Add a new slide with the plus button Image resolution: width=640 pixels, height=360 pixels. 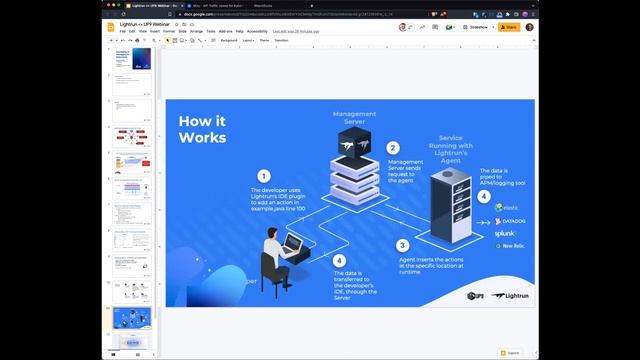tap(111, 40)
